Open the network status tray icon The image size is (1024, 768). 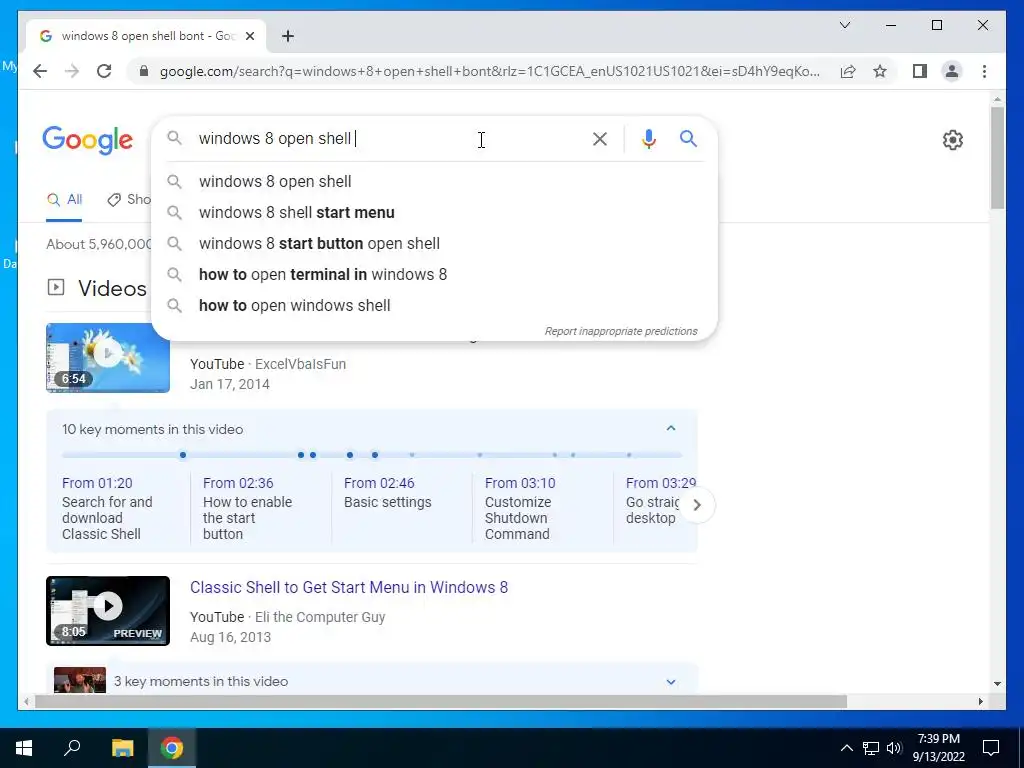[871, 748]
